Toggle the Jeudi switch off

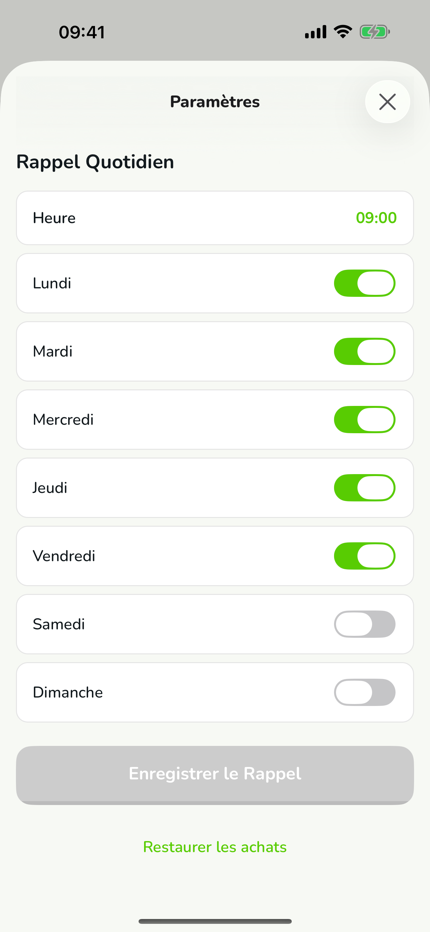coord(365,488)
